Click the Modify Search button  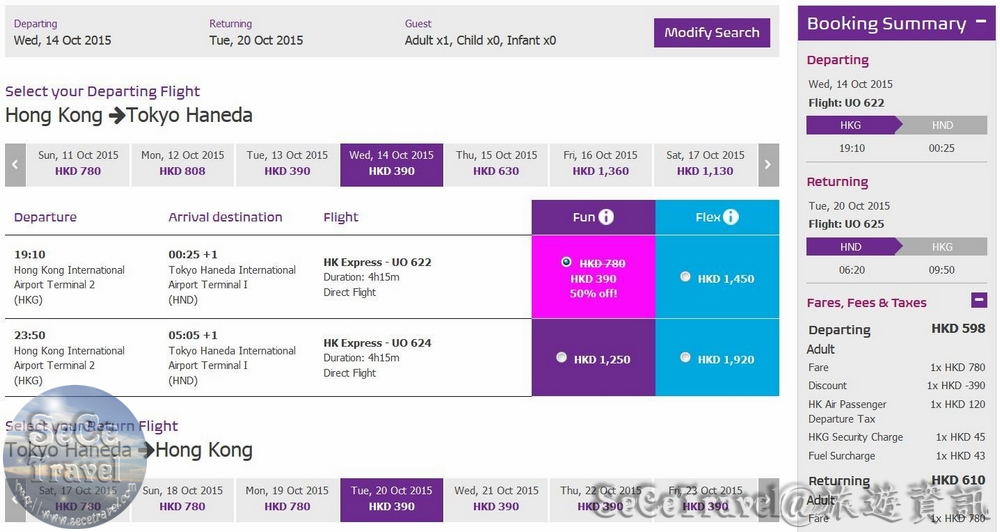point(712,33)
